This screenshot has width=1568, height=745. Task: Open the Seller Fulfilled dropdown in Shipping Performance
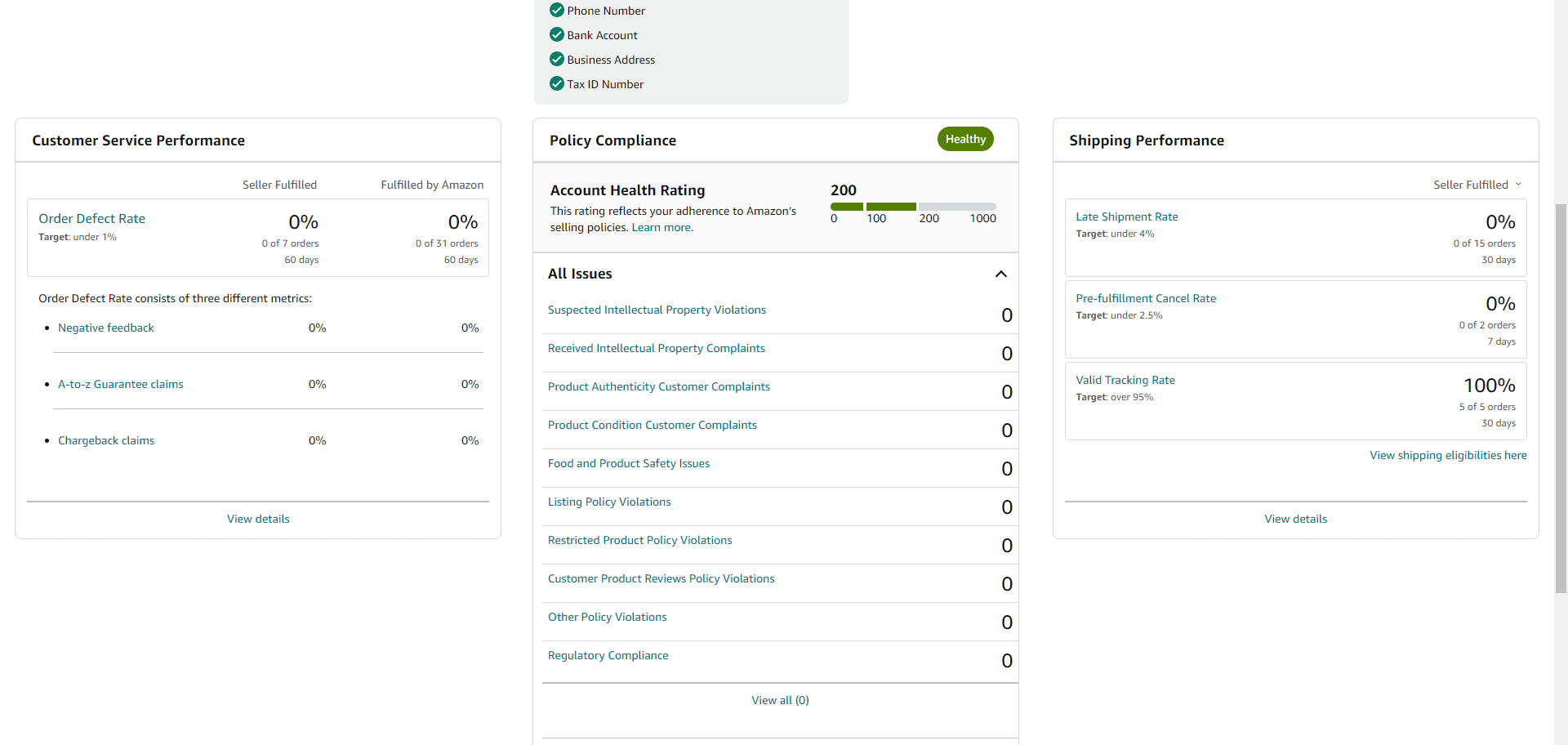1477,185
